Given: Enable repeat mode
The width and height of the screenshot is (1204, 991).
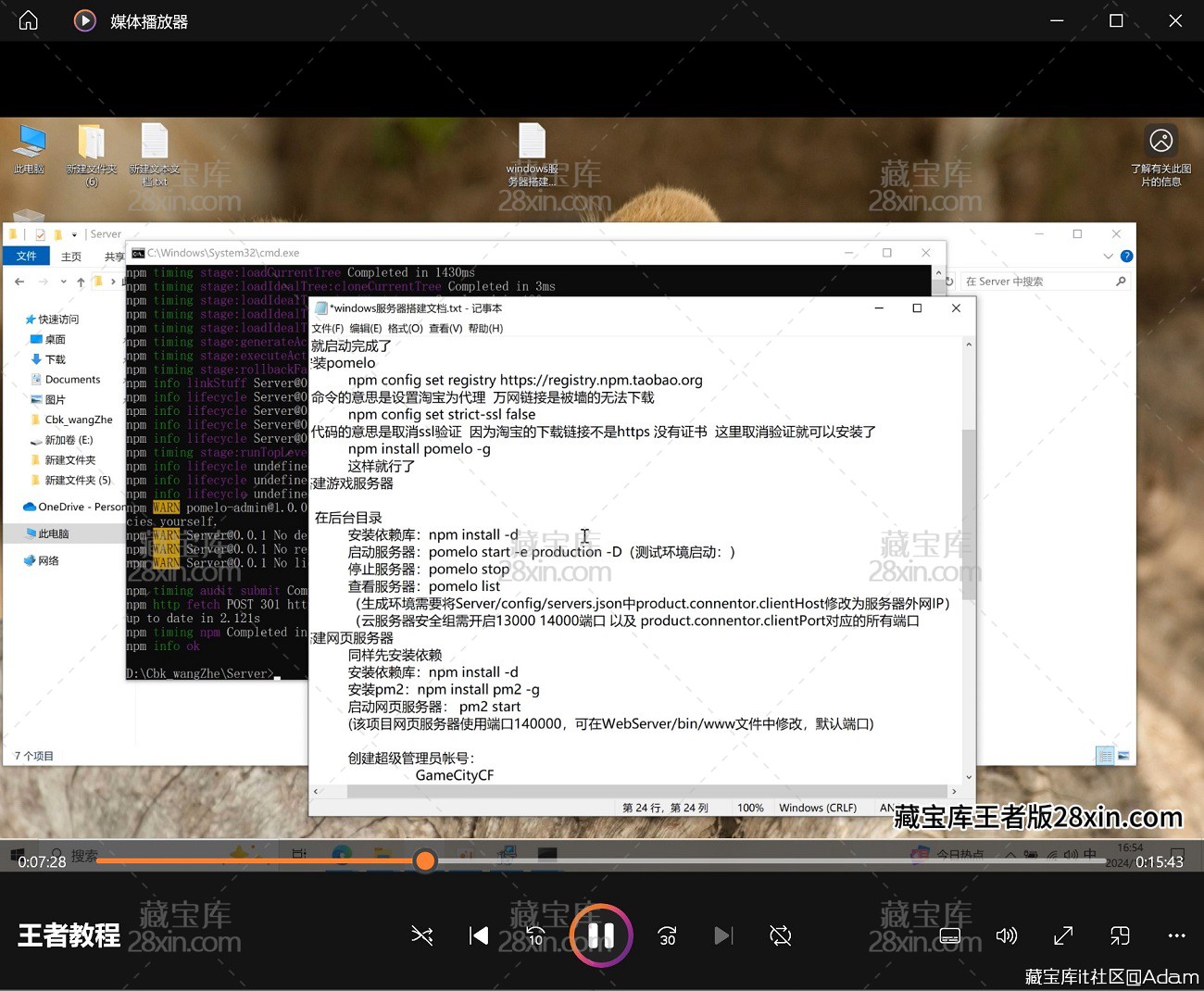Looking at the screenshot, I should tap(780, 935).
